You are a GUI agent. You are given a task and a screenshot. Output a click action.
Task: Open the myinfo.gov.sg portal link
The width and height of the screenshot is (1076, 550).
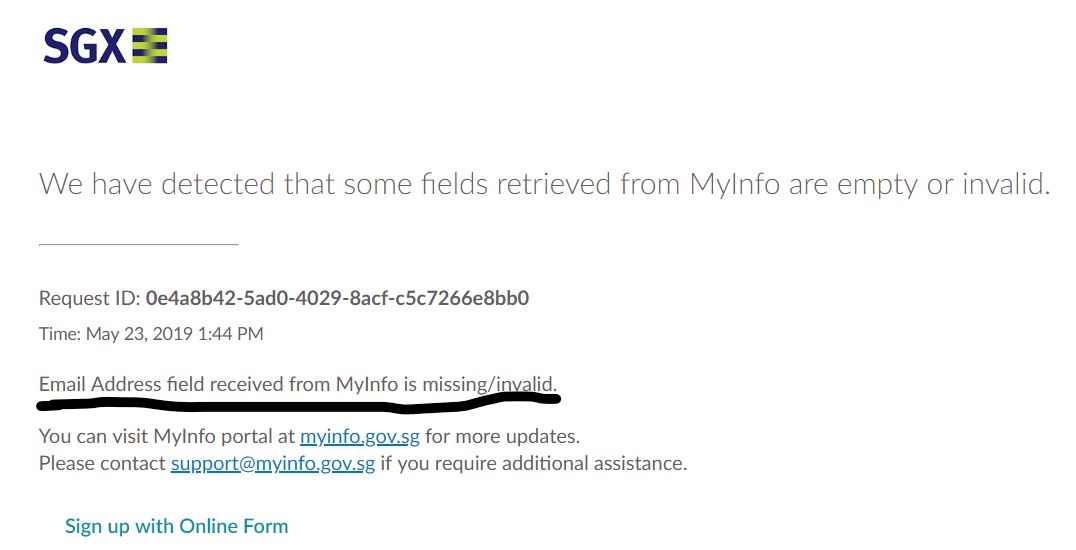(x=360, y=436)
